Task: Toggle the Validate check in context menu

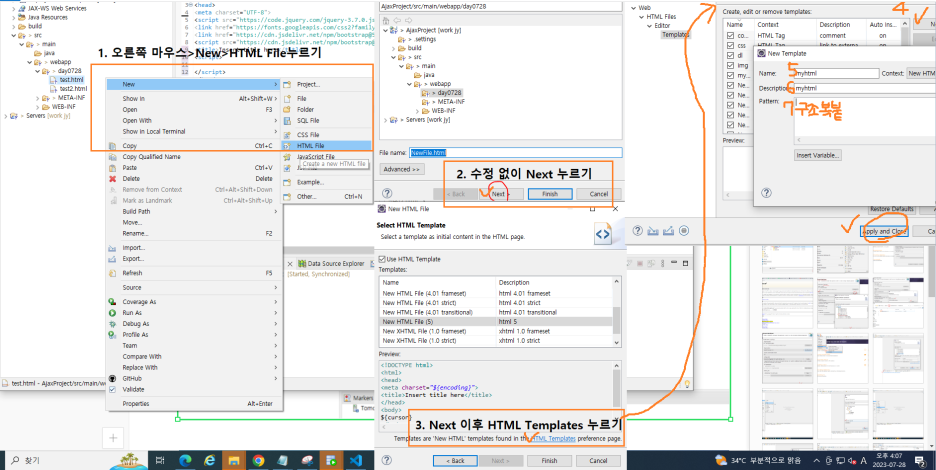Action: tap(112, 389)
